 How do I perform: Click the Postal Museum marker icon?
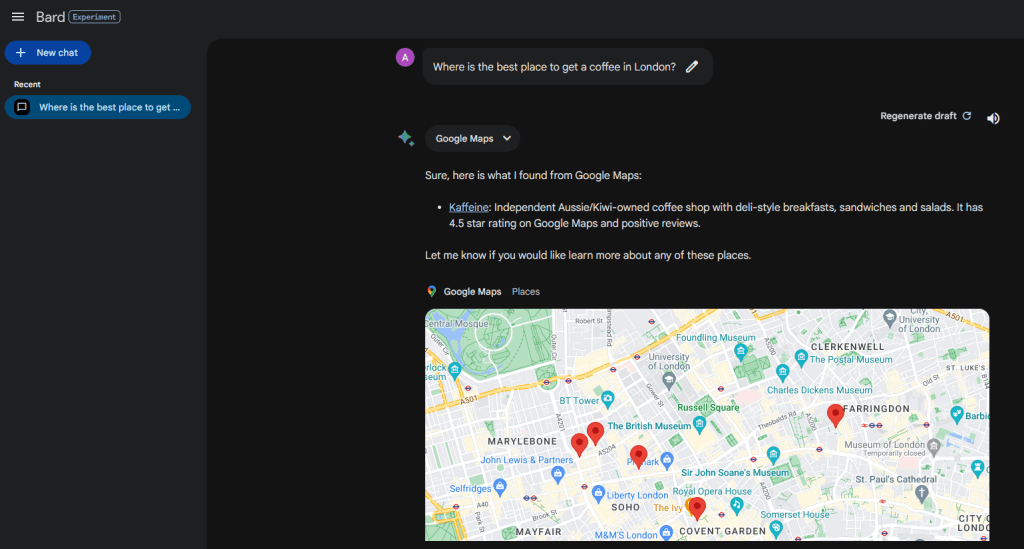point(801,356)
